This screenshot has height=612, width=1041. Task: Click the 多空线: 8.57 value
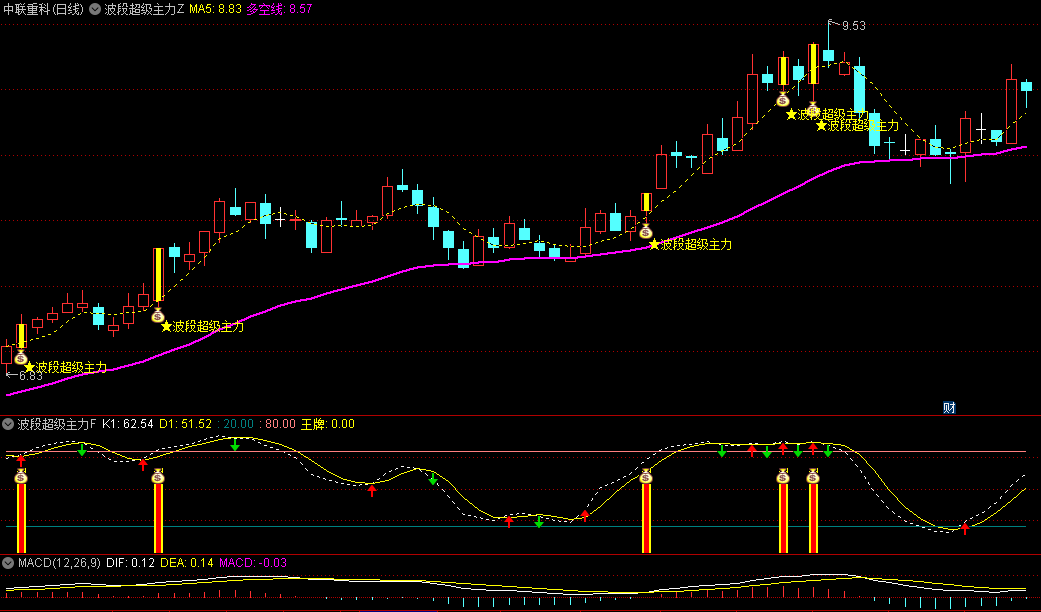coord(279,9)
